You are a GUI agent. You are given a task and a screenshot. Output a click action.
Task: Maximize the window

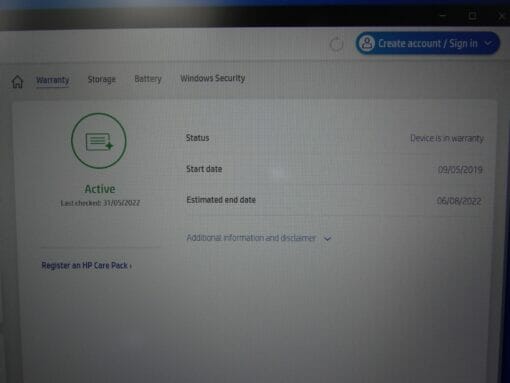(472, 15)
